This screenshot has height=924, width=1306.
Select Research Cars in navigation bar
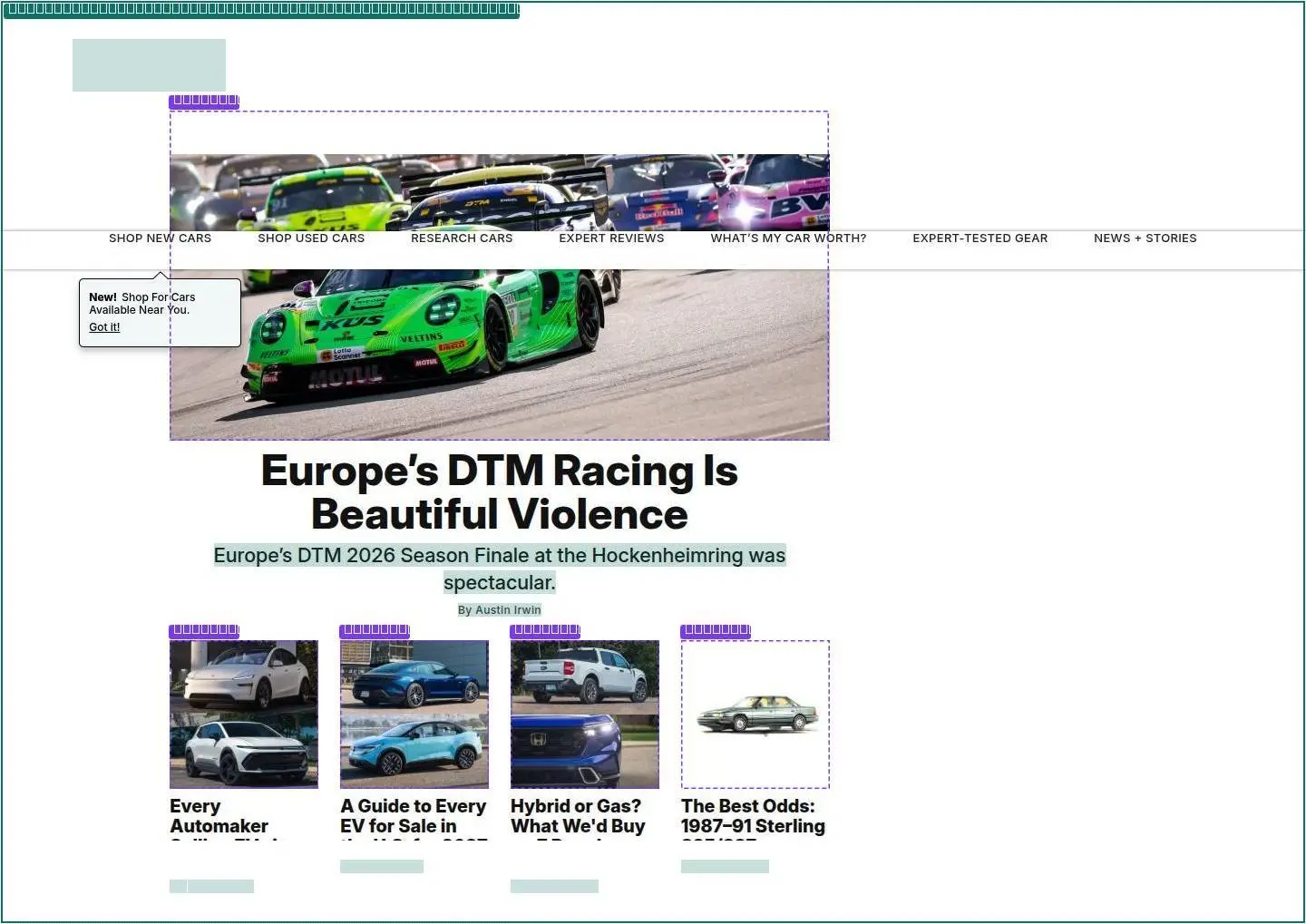[462, 238]
